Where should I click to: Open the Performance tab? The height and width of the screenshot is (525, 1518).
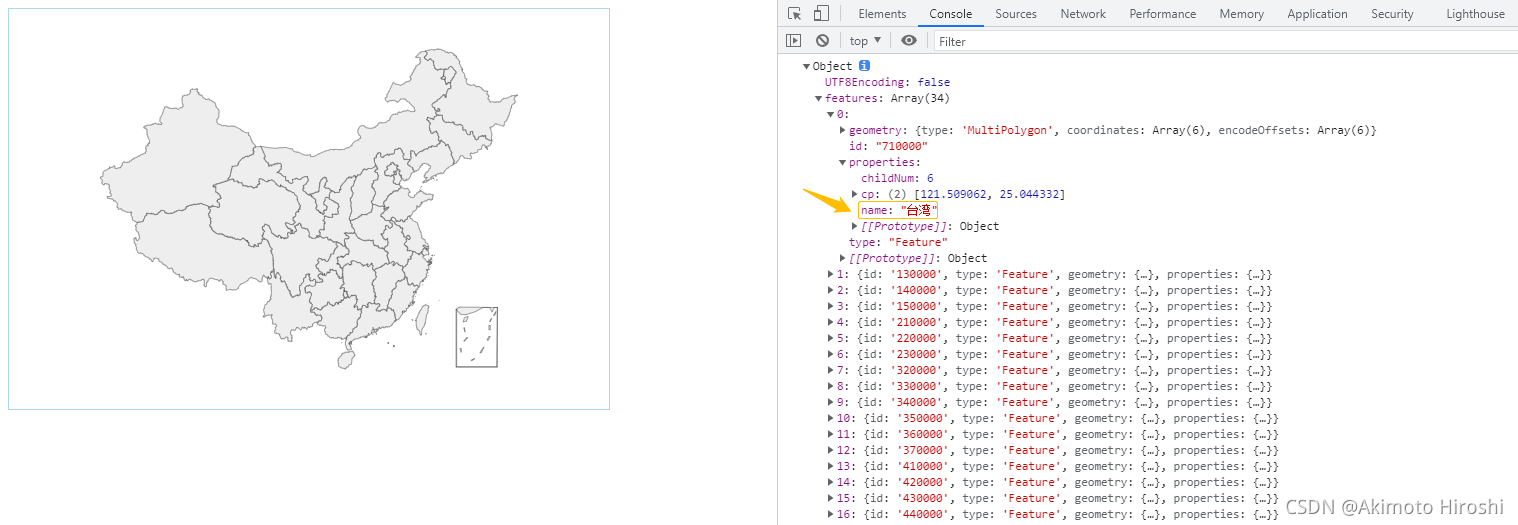coord(1162,14)
